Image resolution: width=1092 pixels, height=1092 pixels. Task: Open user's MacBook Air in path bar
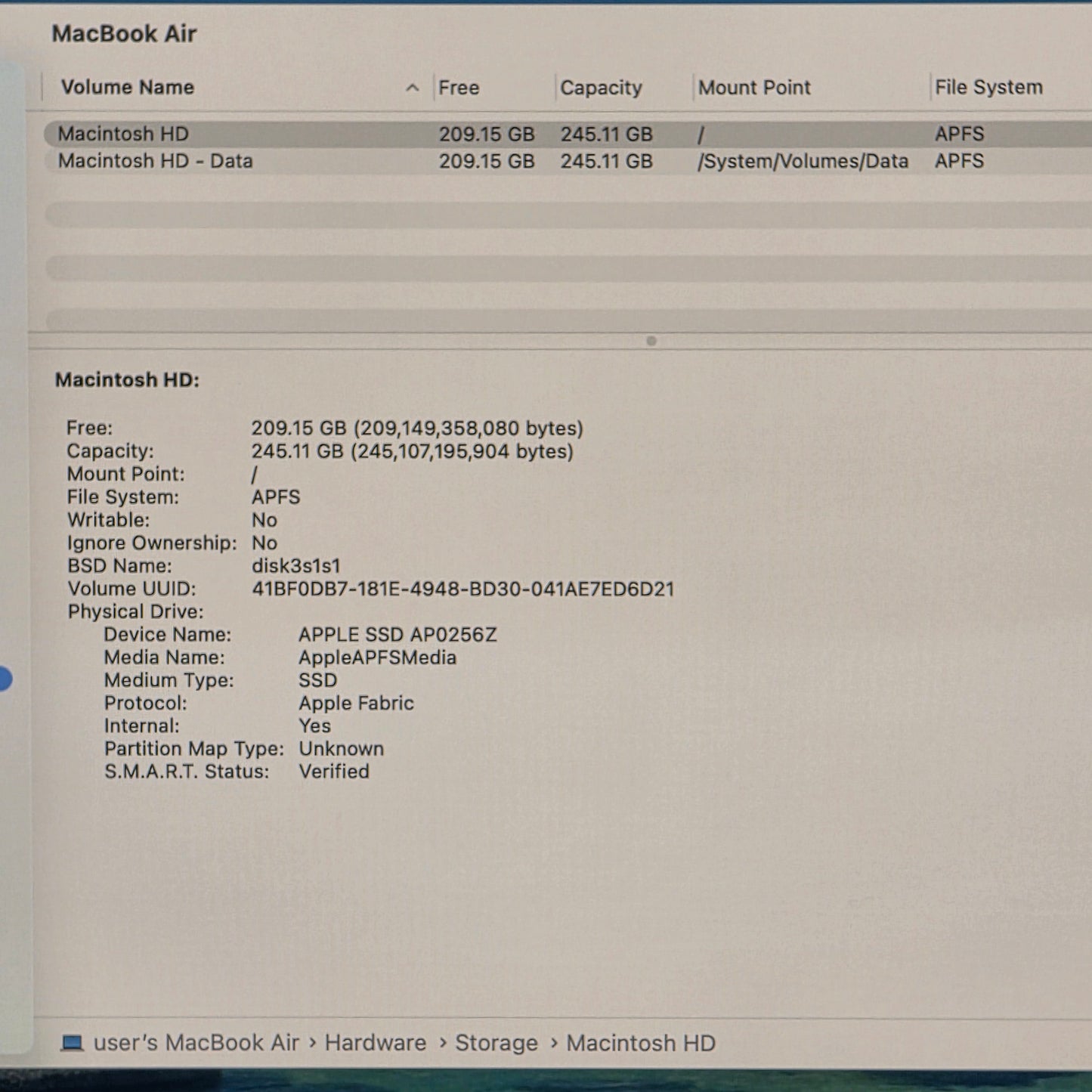click(196, 1043)
